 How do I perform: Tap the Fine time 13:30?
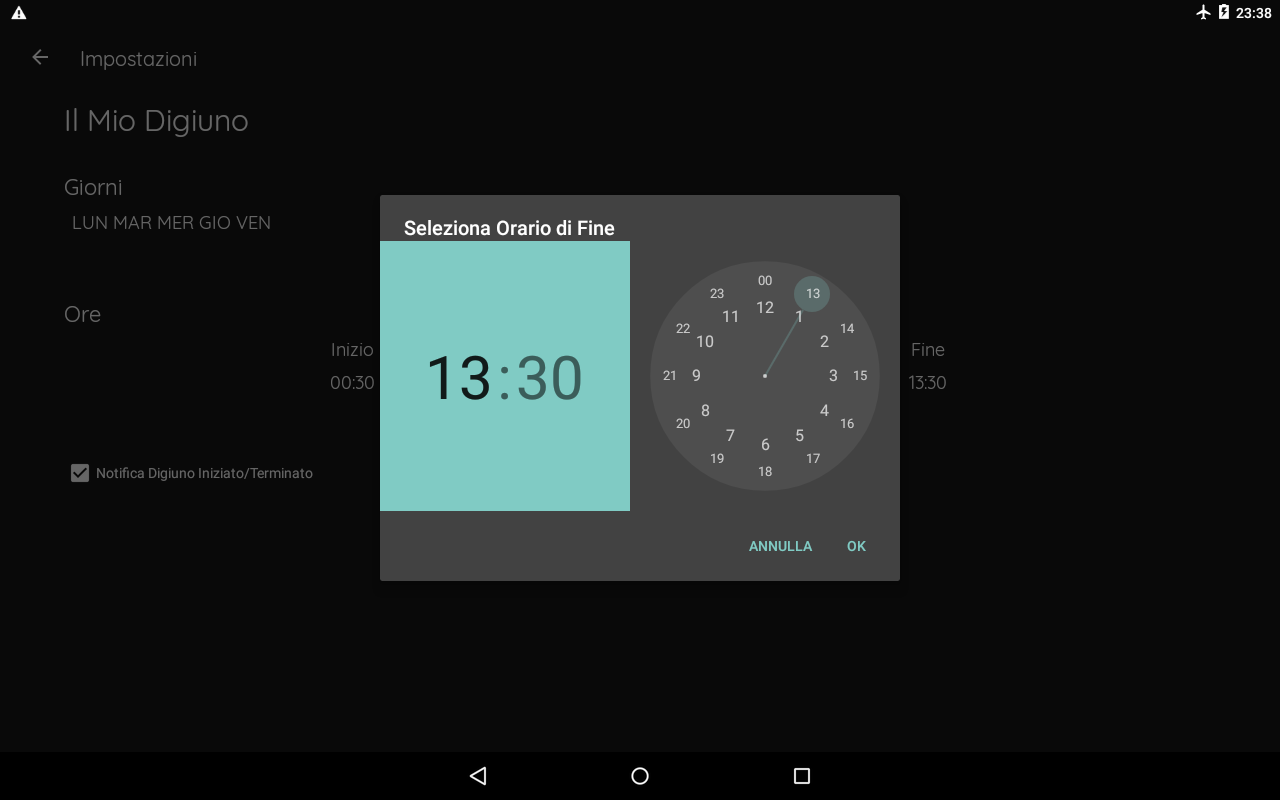[927, 383]
